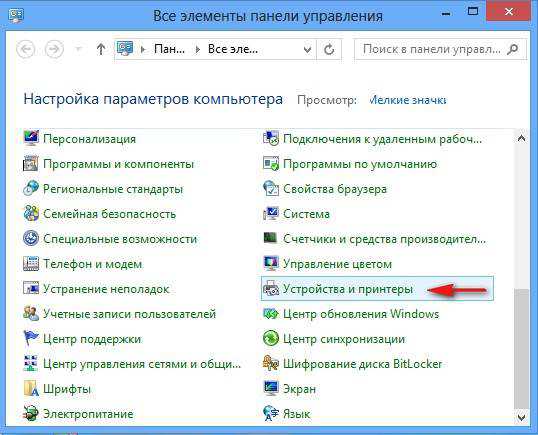
Task: Click the control panel search field
Action: coord(431,49)
